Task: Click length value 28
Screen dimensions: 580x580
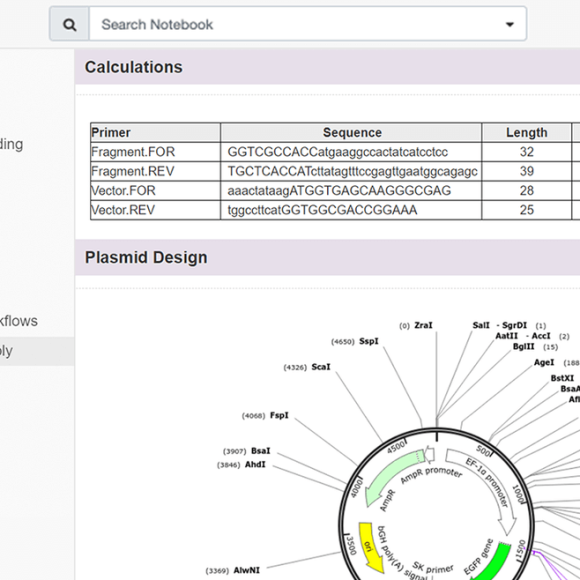Action: [527, 190]
